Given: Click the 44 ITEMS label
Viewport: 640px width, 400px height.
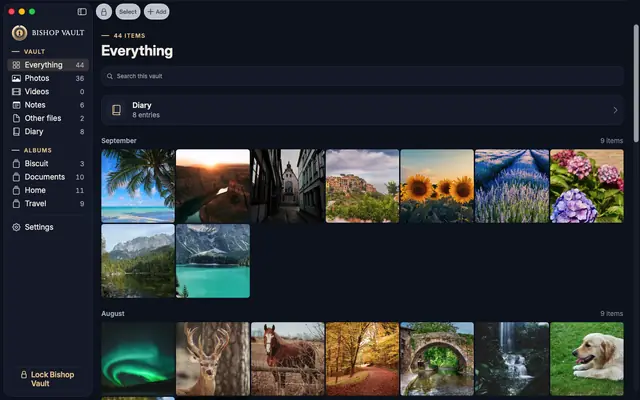Looking at the screenshot, I should click(129, 36).
